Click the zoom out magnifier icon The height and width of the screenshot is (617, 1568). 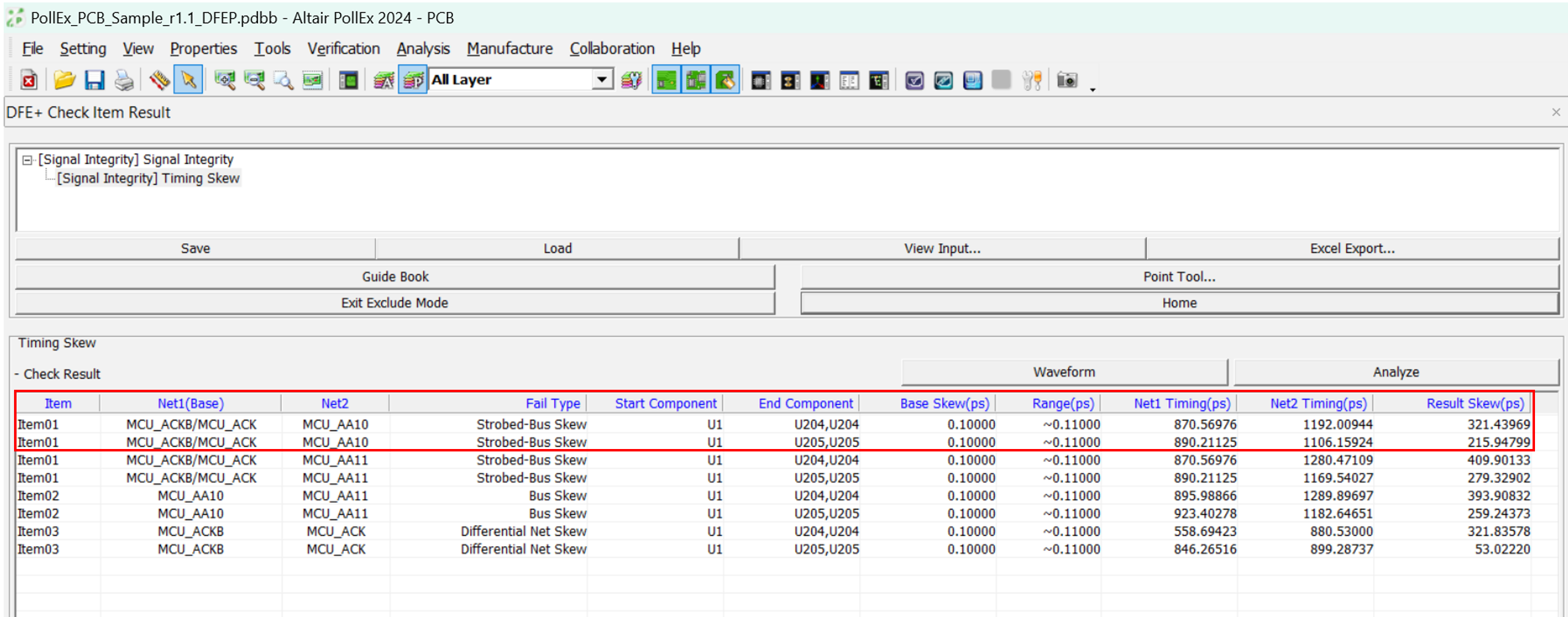[x=254, y=80]
